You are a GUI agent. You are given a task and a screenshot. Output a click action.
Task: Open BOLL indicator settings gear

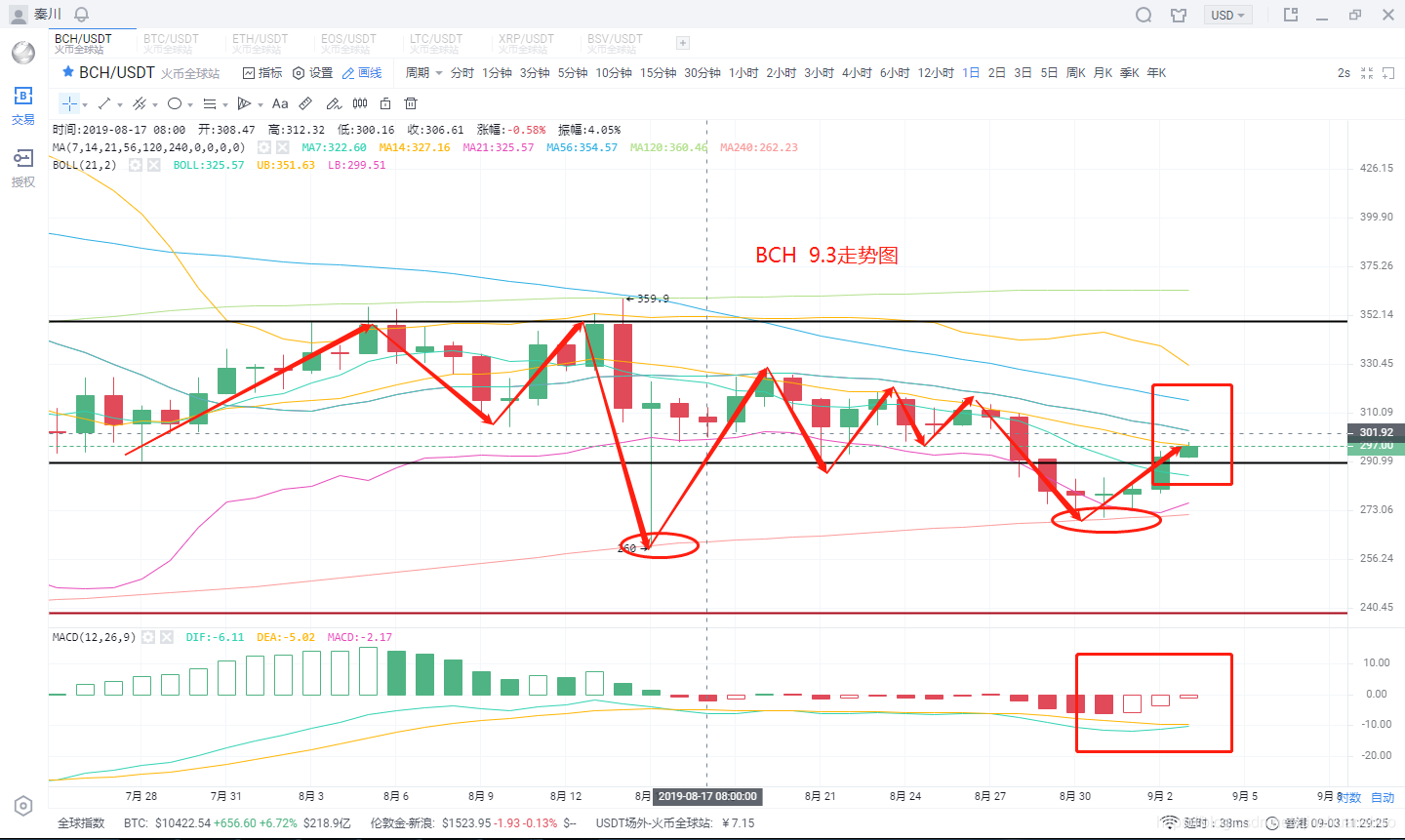pyautogui.click(x=135, y=165)
